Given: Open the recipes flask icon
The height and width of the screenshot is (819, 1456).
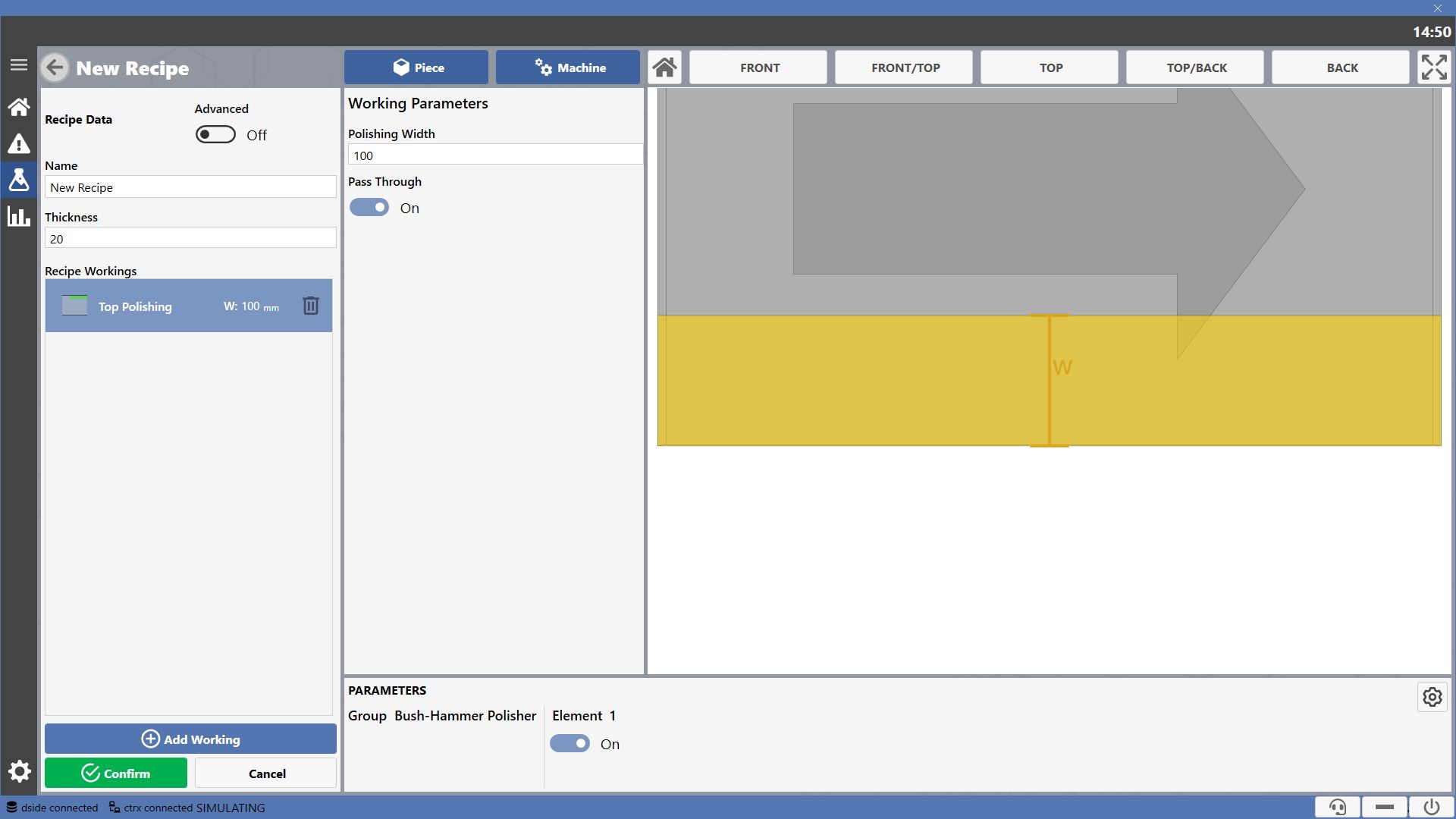Looking at the screenshot, I should 19,180.
